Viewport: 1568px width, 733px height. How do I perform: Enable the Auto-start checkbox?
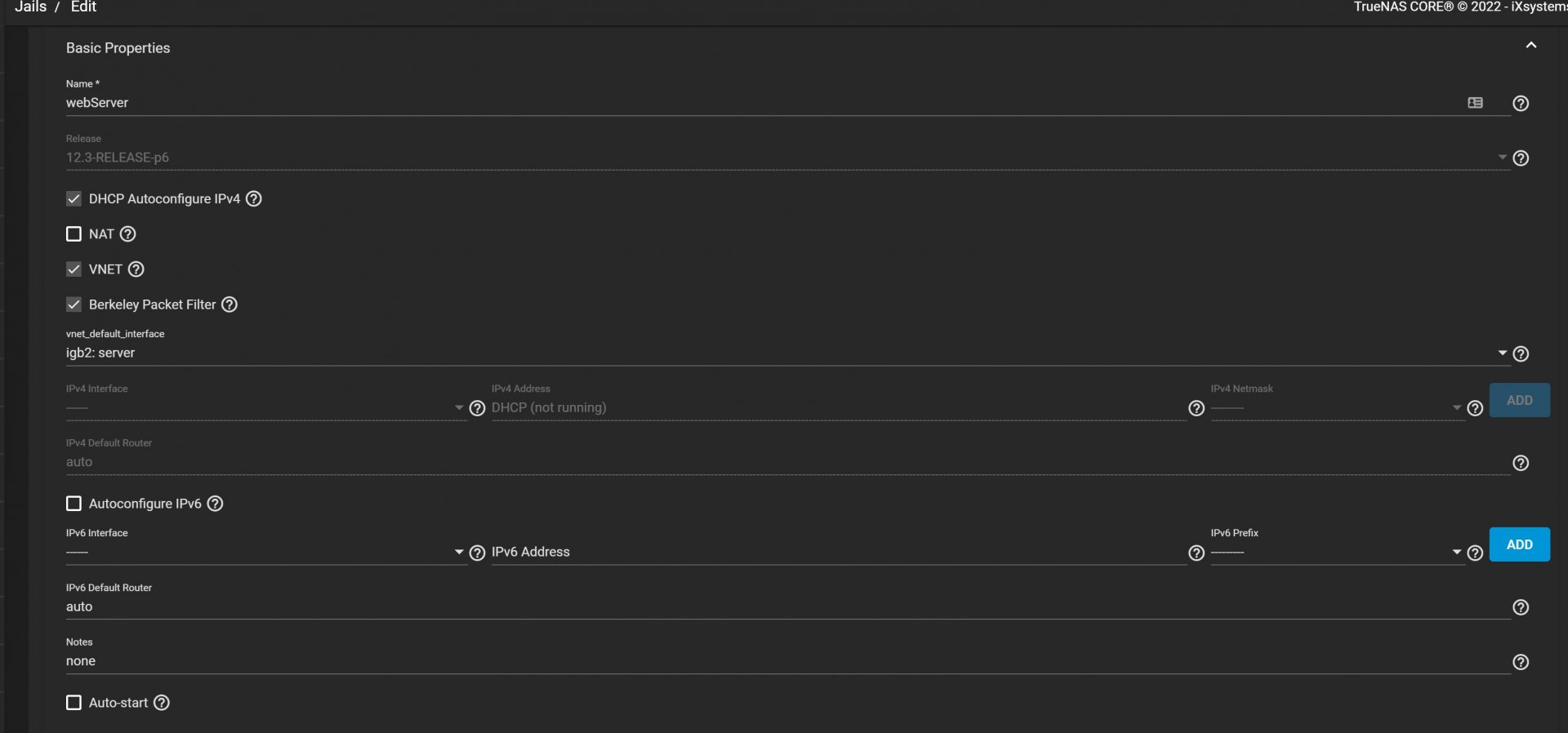pyautogui.click(x=73, y=703)
